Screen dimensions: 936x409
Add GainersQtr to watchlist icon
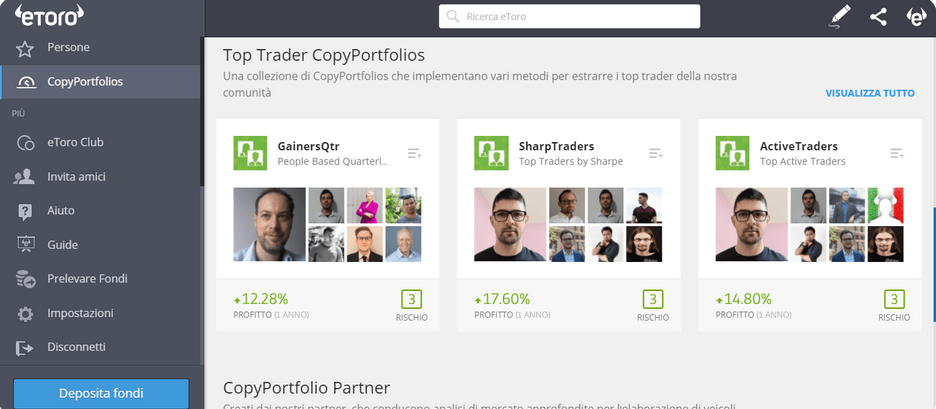tap(414, 153)
